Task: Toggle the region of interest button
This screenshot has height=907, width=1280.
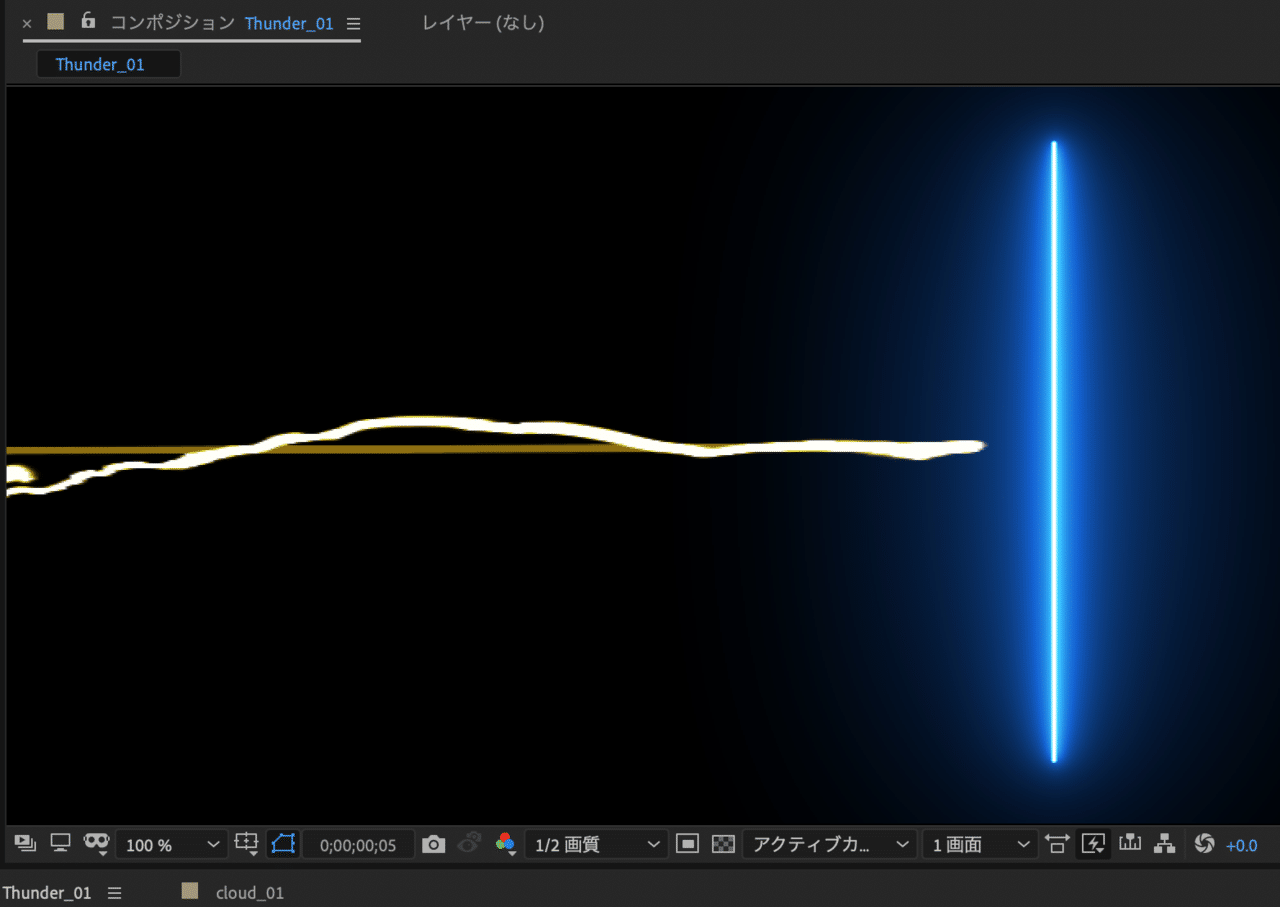Action: (687, 845)
